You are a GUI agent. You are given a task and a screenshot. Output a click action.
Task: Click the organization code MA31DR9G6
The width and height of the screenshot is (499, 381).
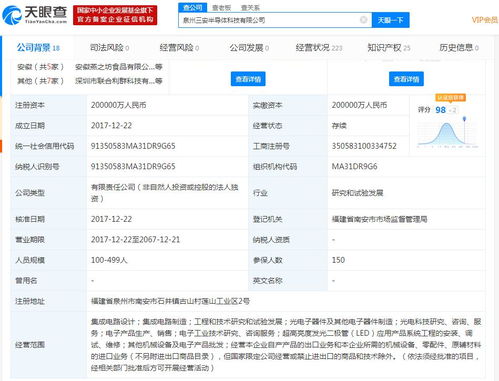[354, 166]
